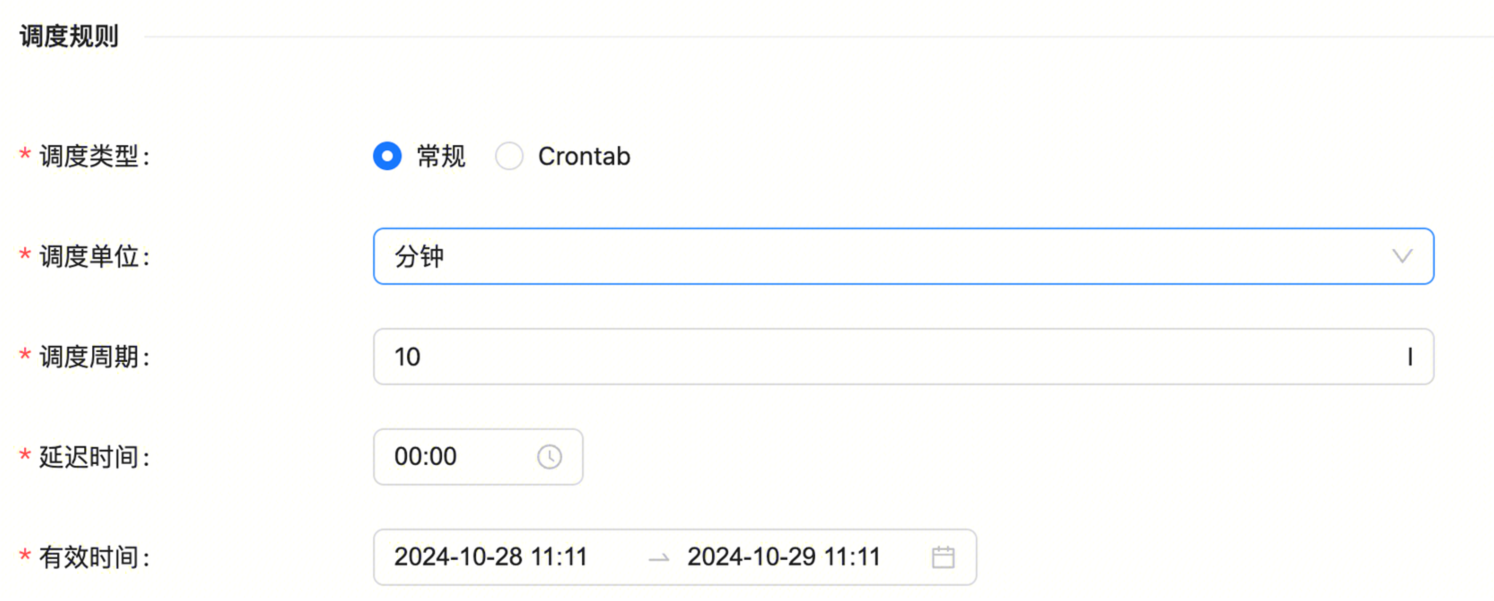Click the 调度规则 section heading

click(x=69, y=37)
